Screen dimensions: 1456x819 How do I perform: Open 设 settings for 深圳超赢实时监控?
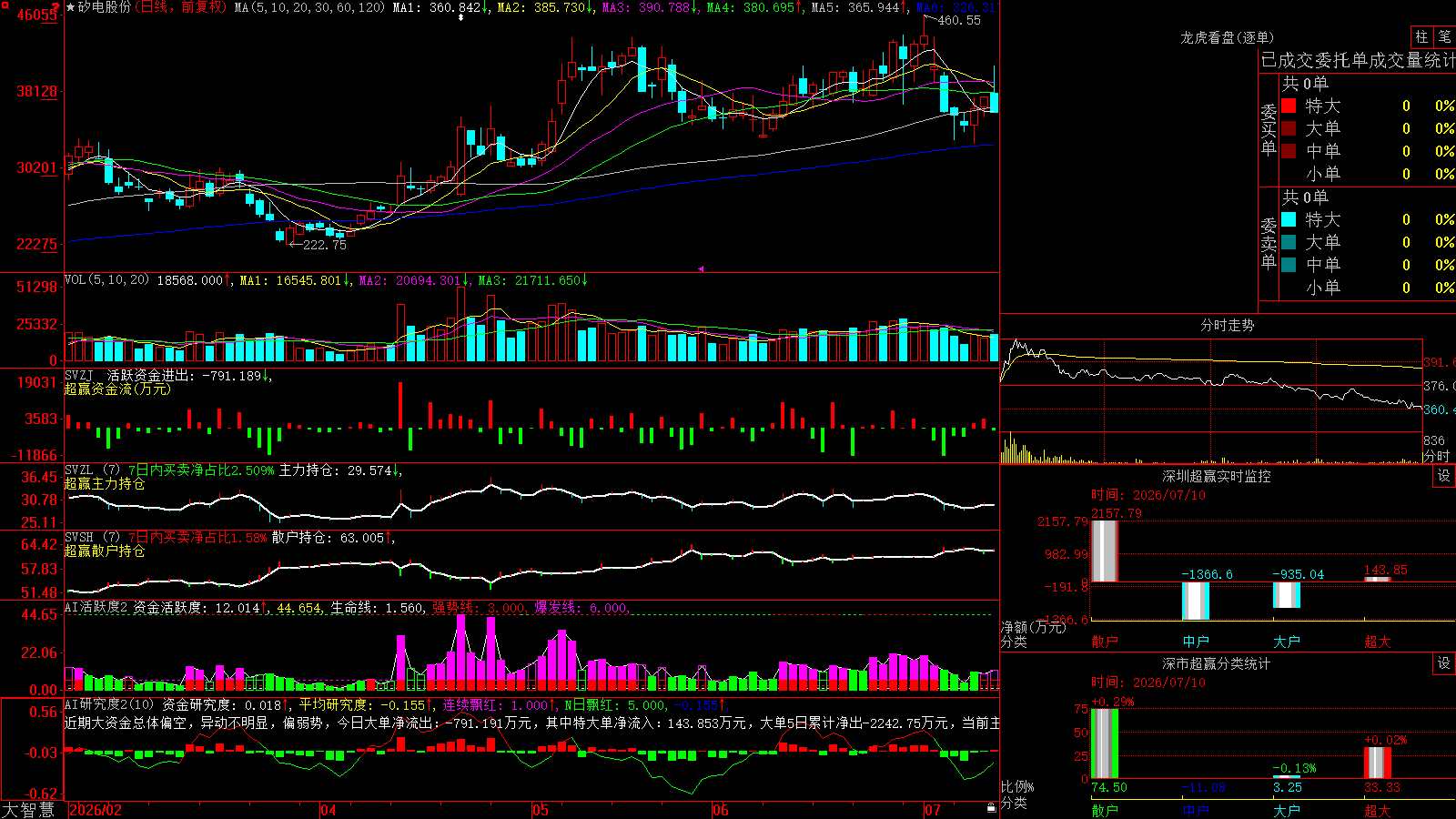pos(1444,476)
